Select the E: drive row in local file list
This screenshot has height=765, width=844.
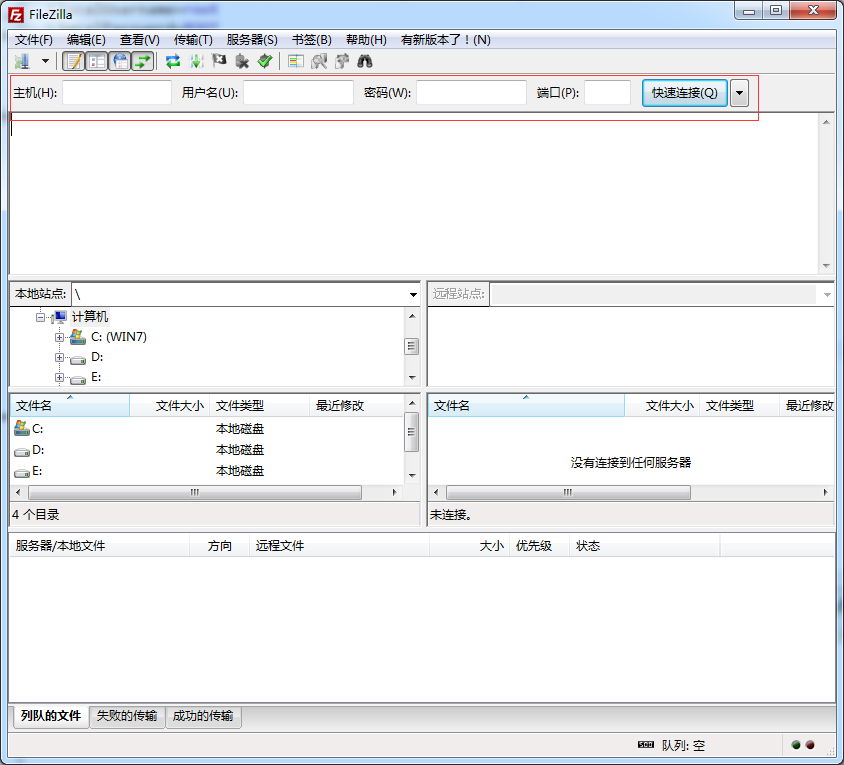[207, 471]
